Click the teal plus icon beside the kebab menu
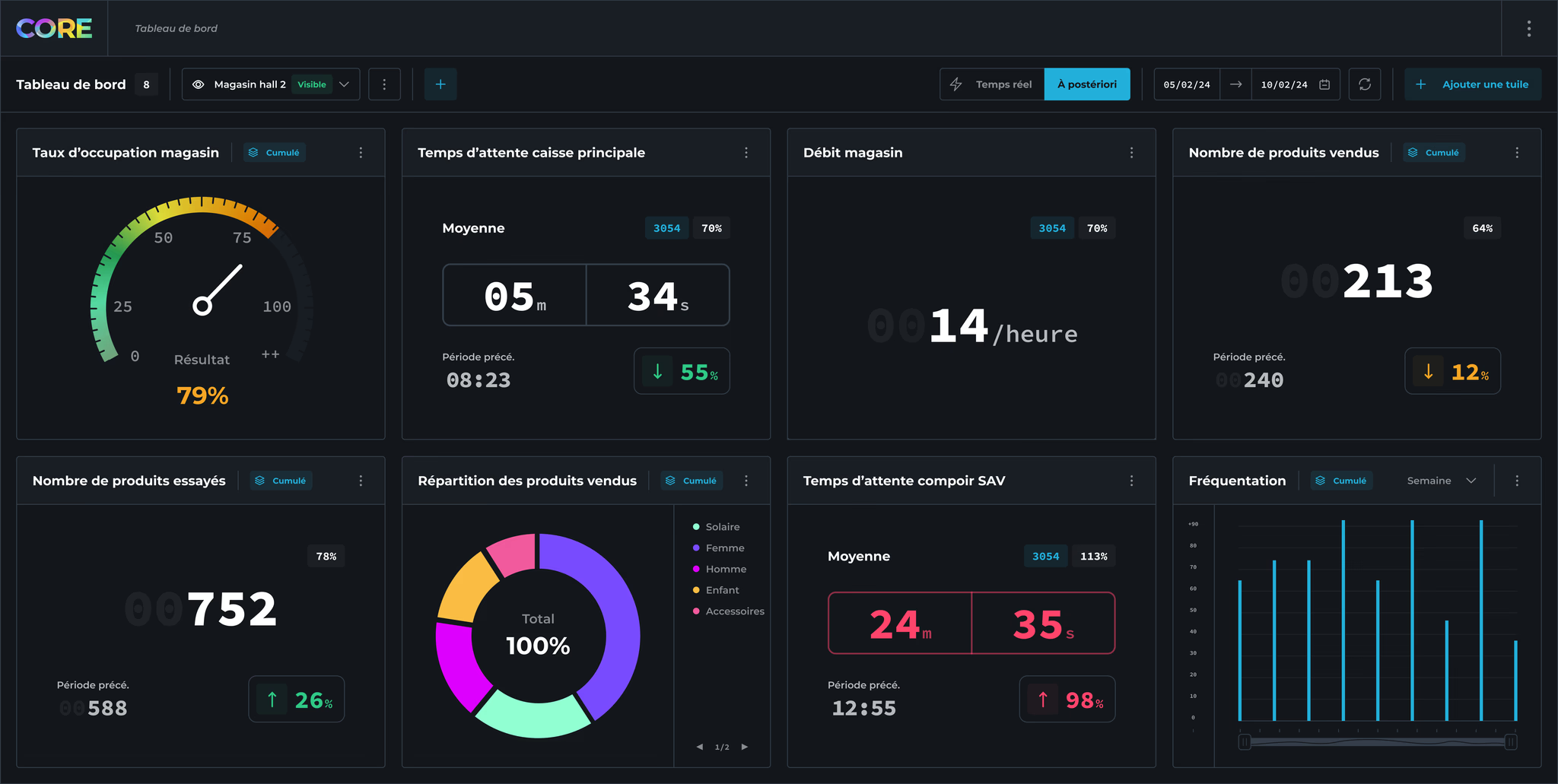The height and width of the screenshot is (784, 1558). (x=440, y=84)
